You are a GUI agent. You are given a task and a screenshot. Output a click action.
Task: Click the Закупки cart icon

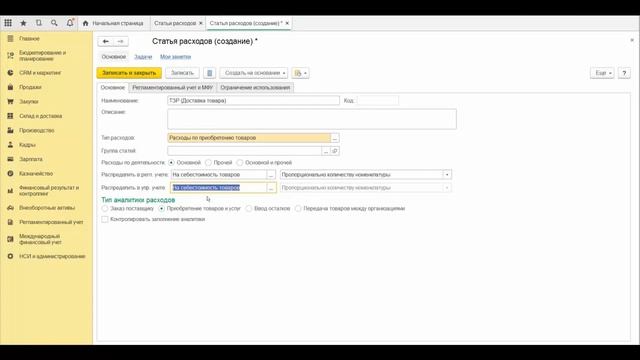(x=10, y=101)
